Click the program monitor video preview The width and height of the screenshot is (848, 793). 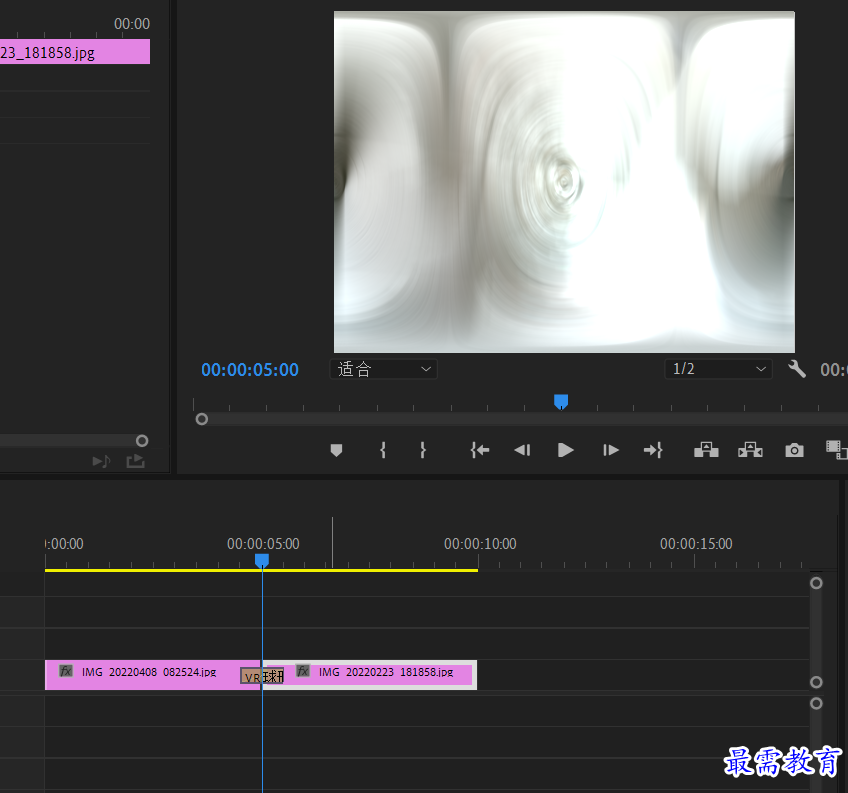tap(564, 182)
